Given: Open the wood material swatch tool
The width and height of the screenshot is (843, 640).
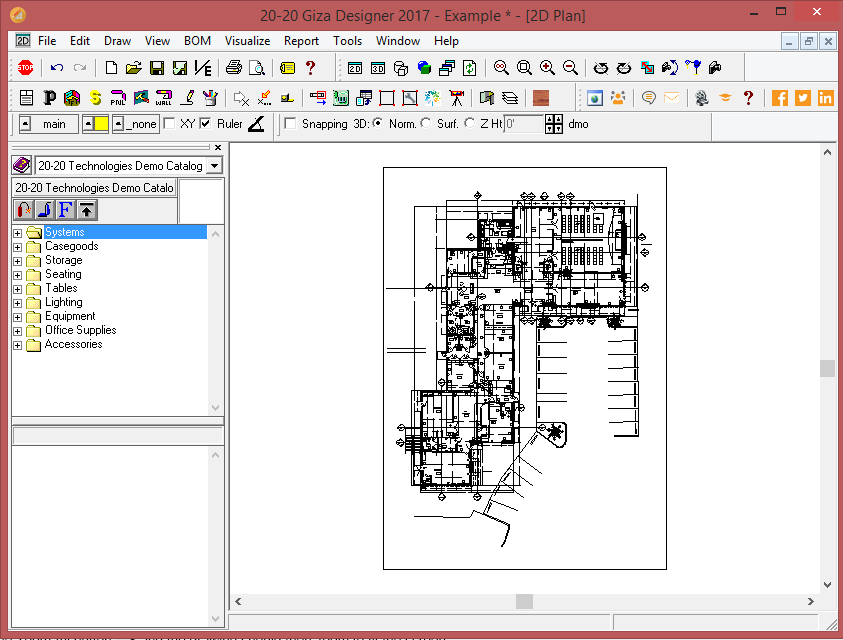Looking at the screenshot, I should (541, 98).
